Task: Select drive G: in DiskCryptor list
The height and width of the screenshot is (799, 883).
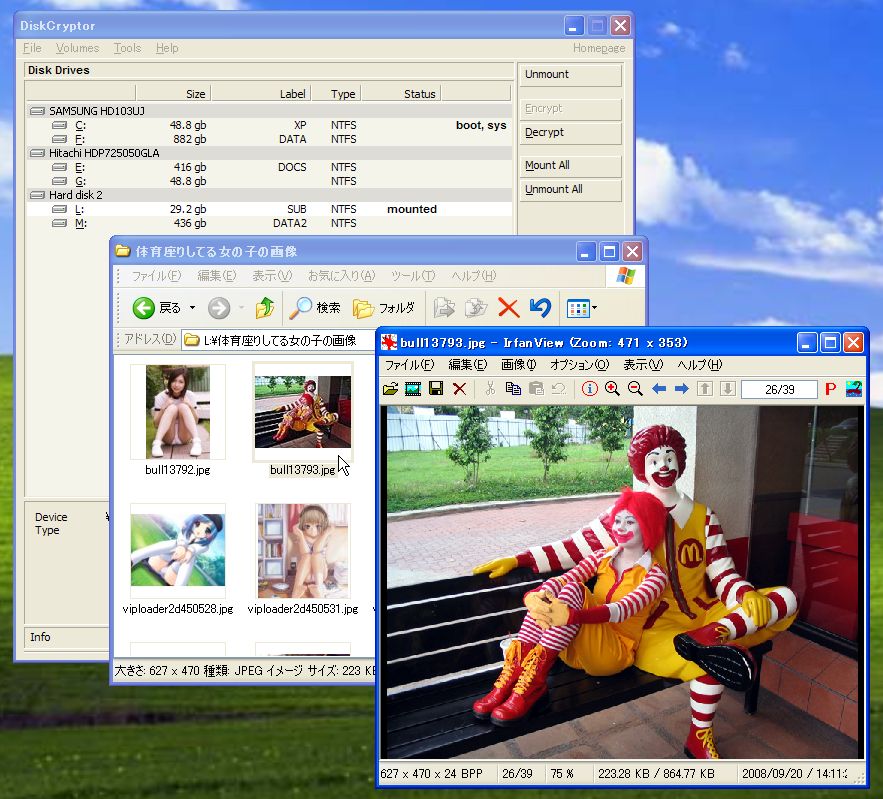Action: [269, 181]
